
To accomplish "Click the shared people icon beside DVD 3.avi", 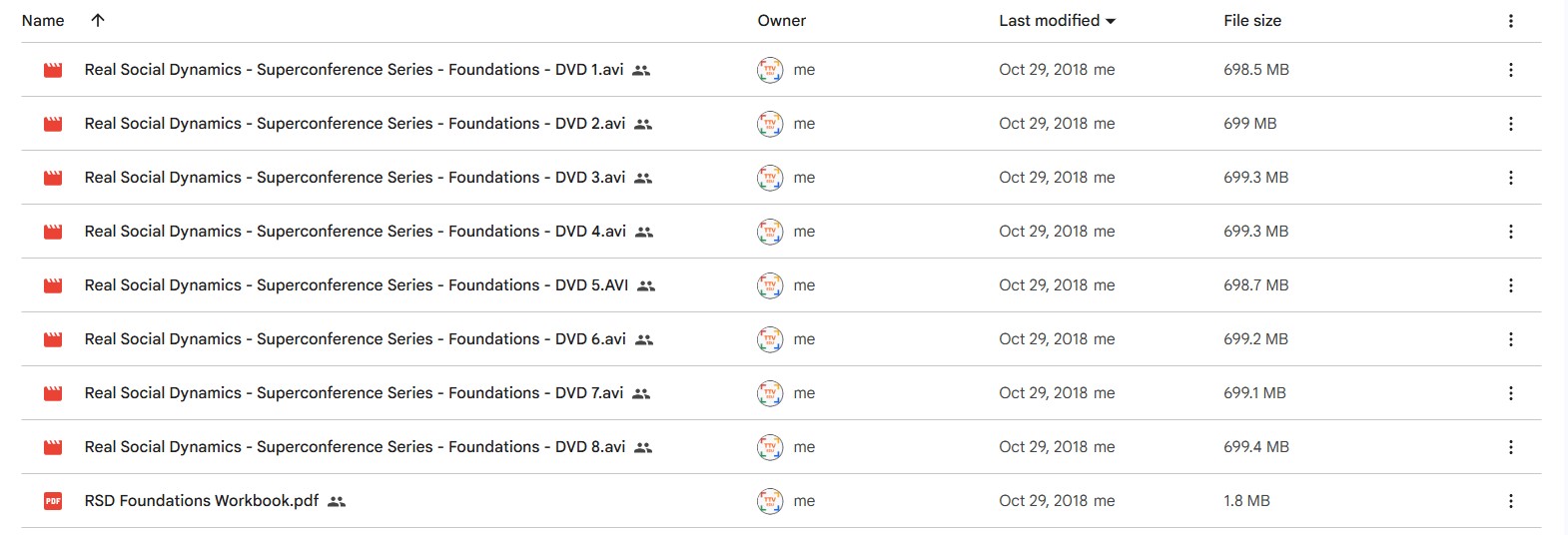I will (643, 178).
